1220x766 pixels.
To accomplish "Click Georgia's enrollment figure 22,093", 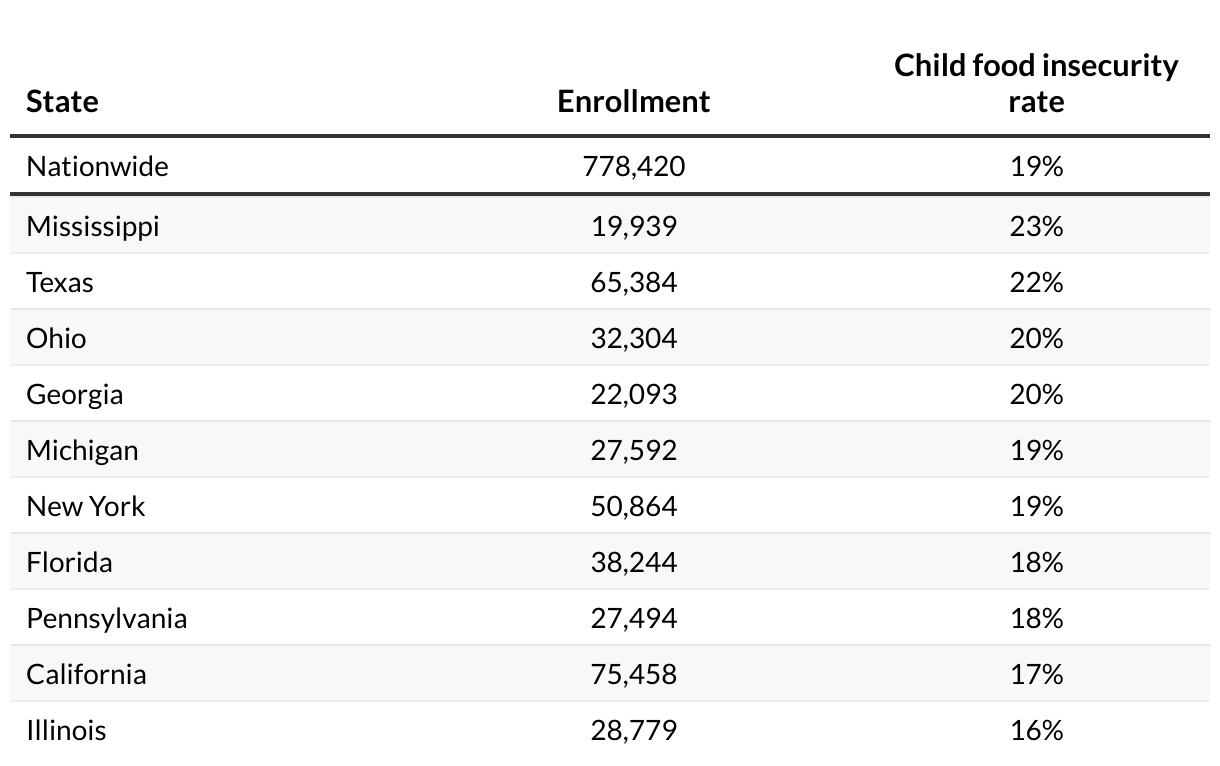I will [633, 394].
